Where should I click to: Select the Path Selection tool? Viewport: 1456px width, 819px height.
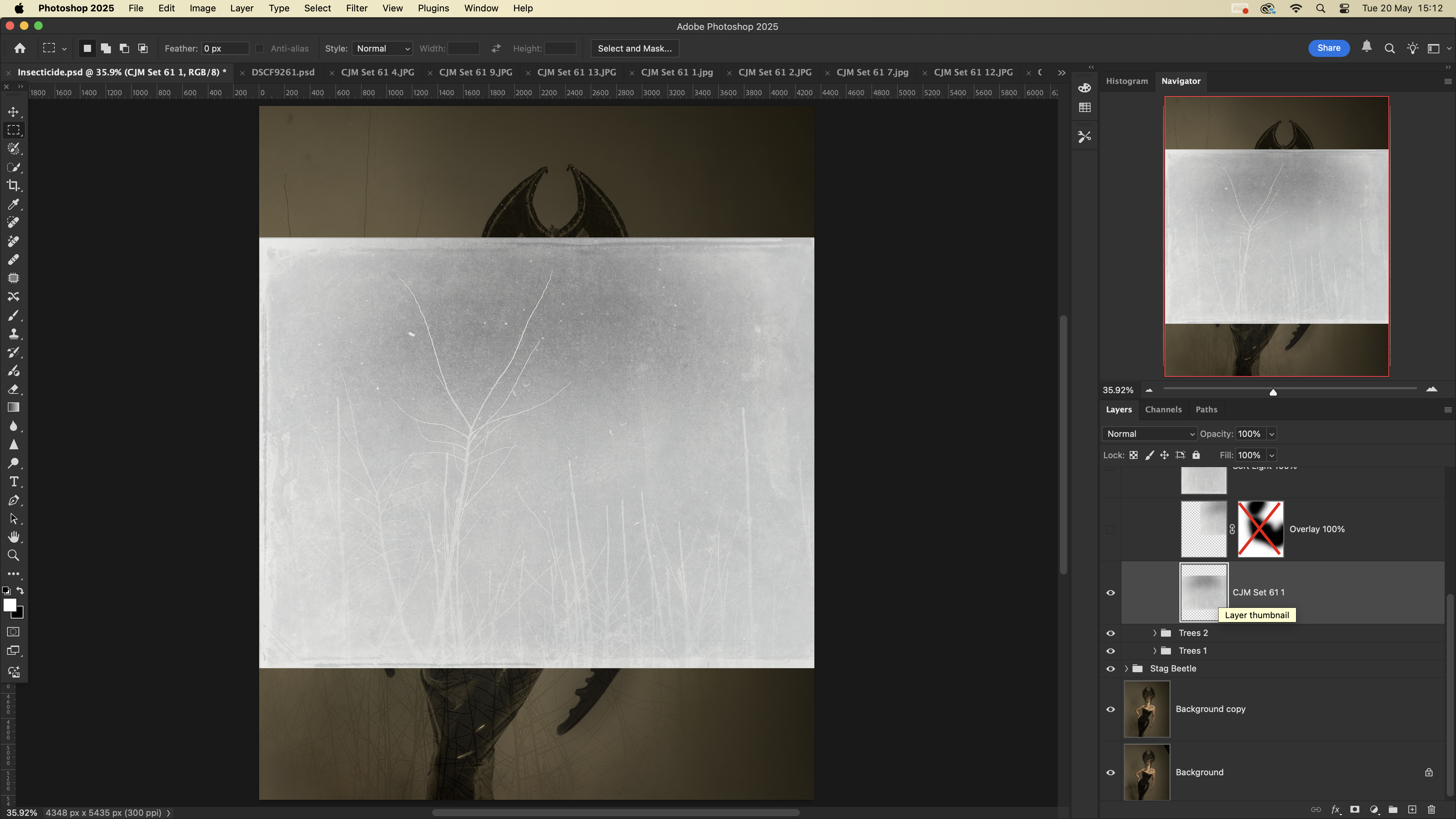coord(14,519)
